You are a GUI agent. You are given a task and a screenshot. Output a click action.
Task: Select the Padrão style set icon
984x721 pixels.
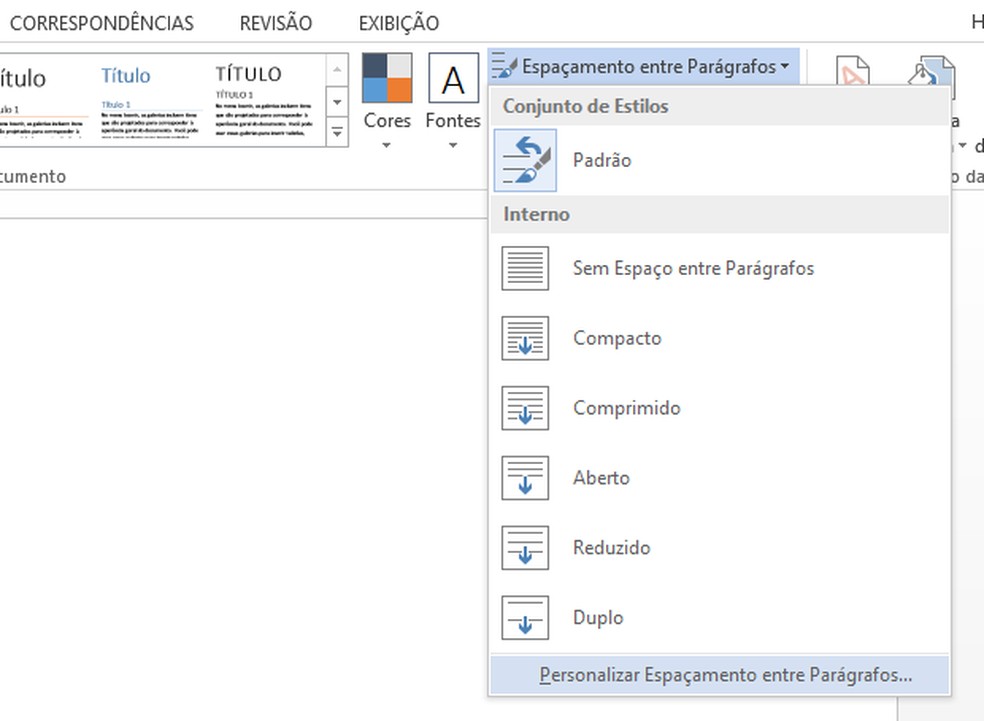pyautogui.click(x=525, y=160)
